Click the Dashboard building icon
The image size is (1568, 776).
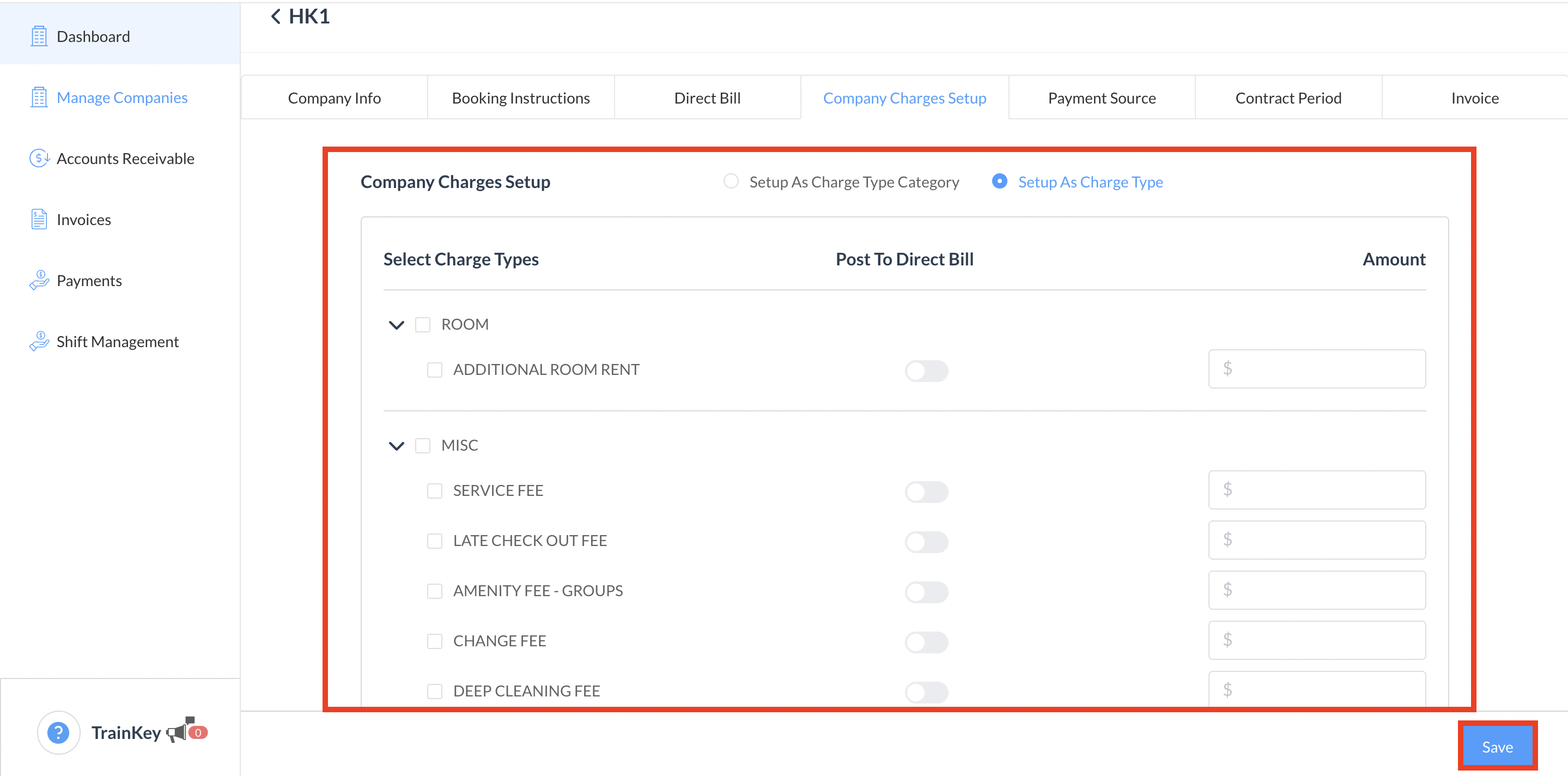39,37
